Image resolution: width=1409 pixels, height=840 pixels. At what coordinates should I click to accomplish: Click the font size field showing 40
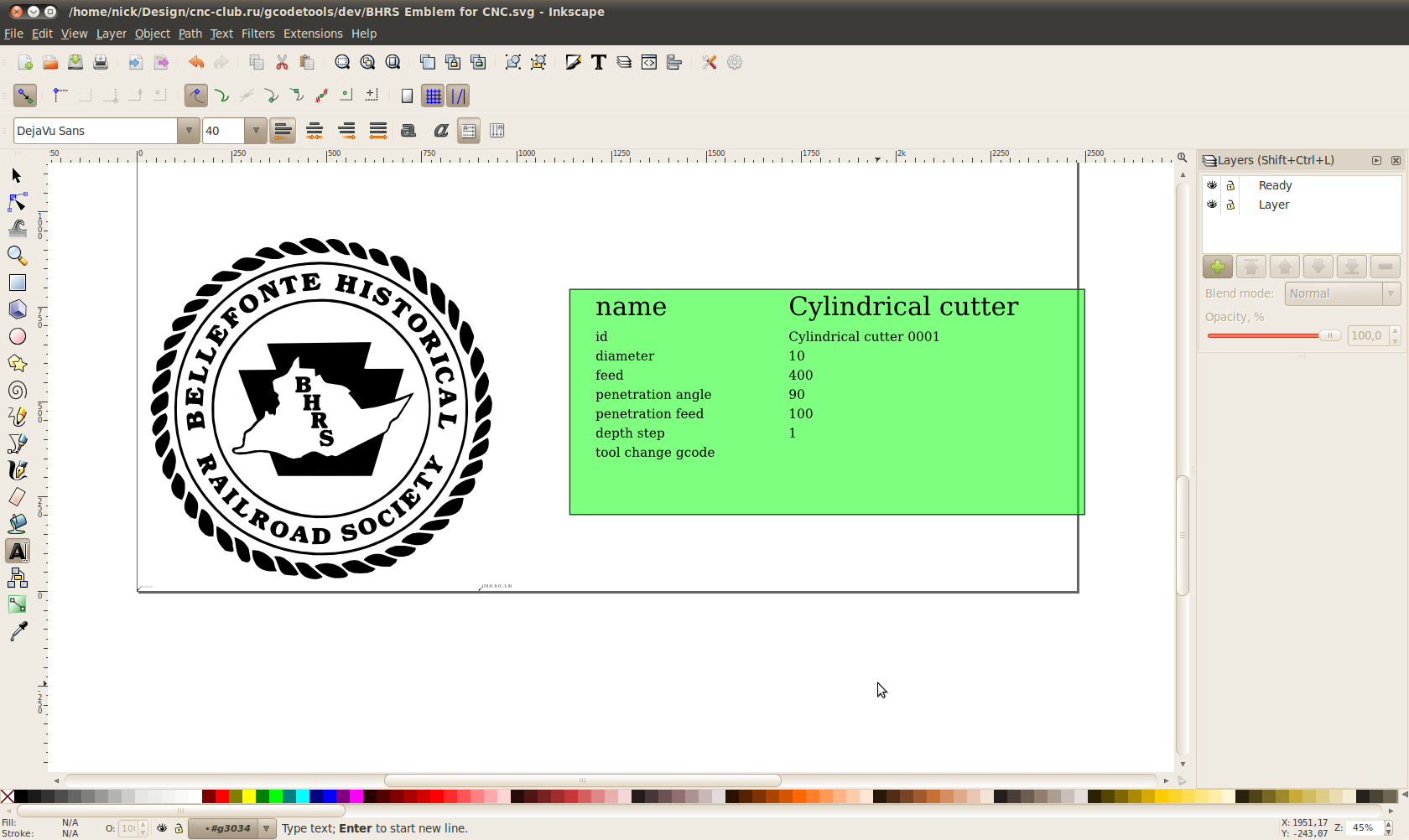[x=223, y=131]
